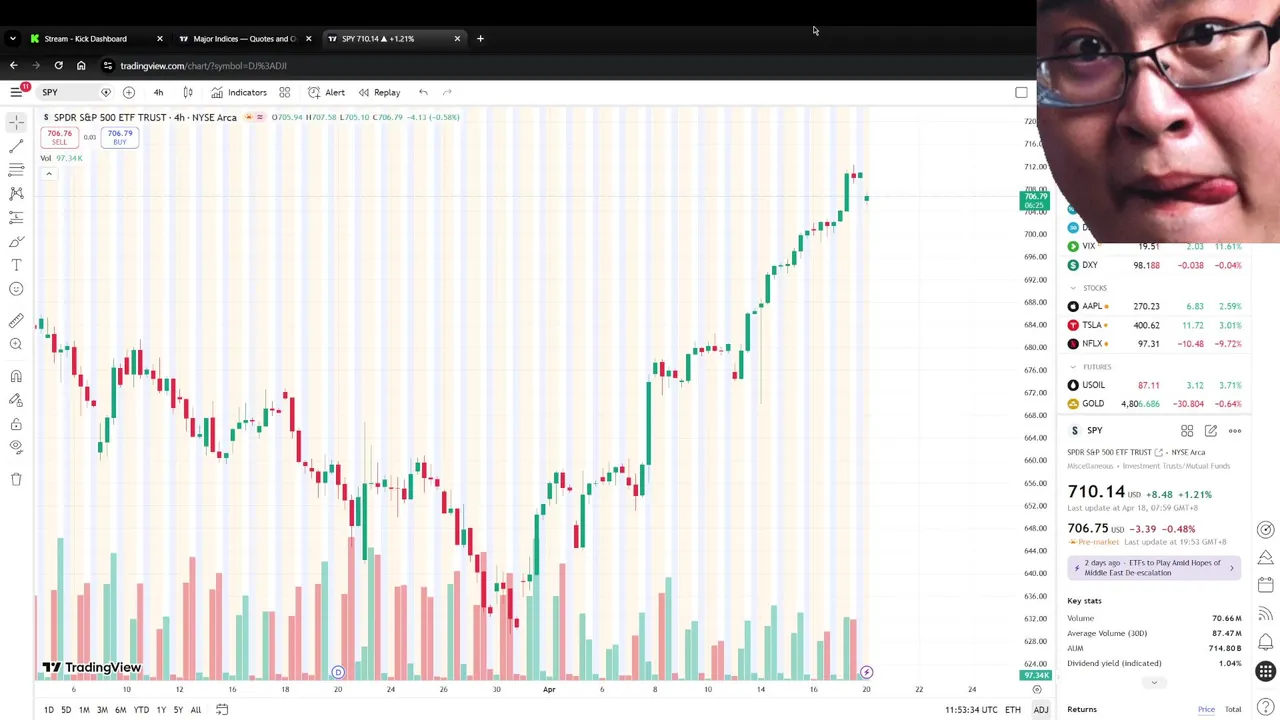Click the SPY symbol search field
Screen dimensions: 1280x720
click(x=50, y=93)
